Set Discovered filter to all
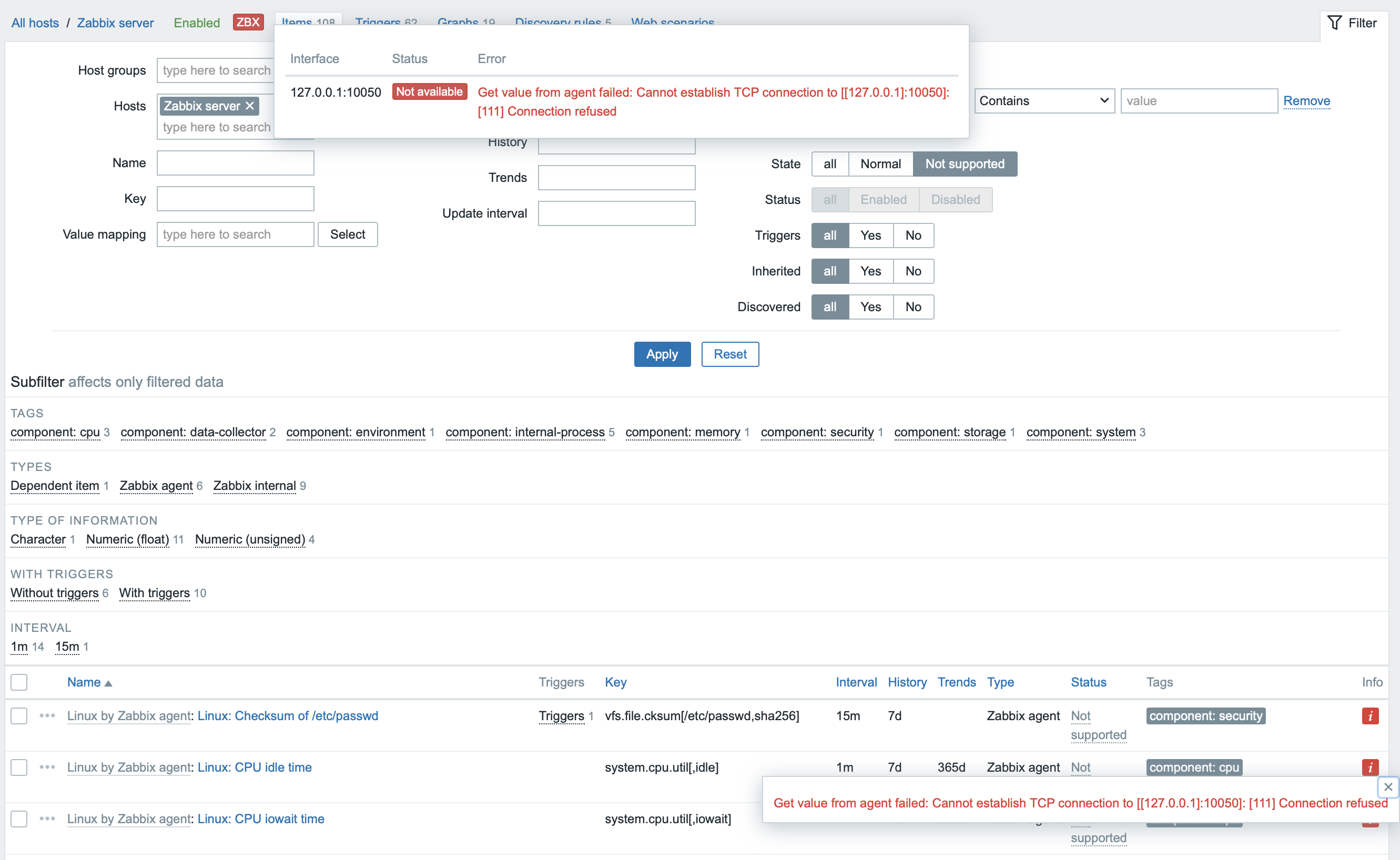Viewport: 1400px width, 860px height. pos(830,307)
